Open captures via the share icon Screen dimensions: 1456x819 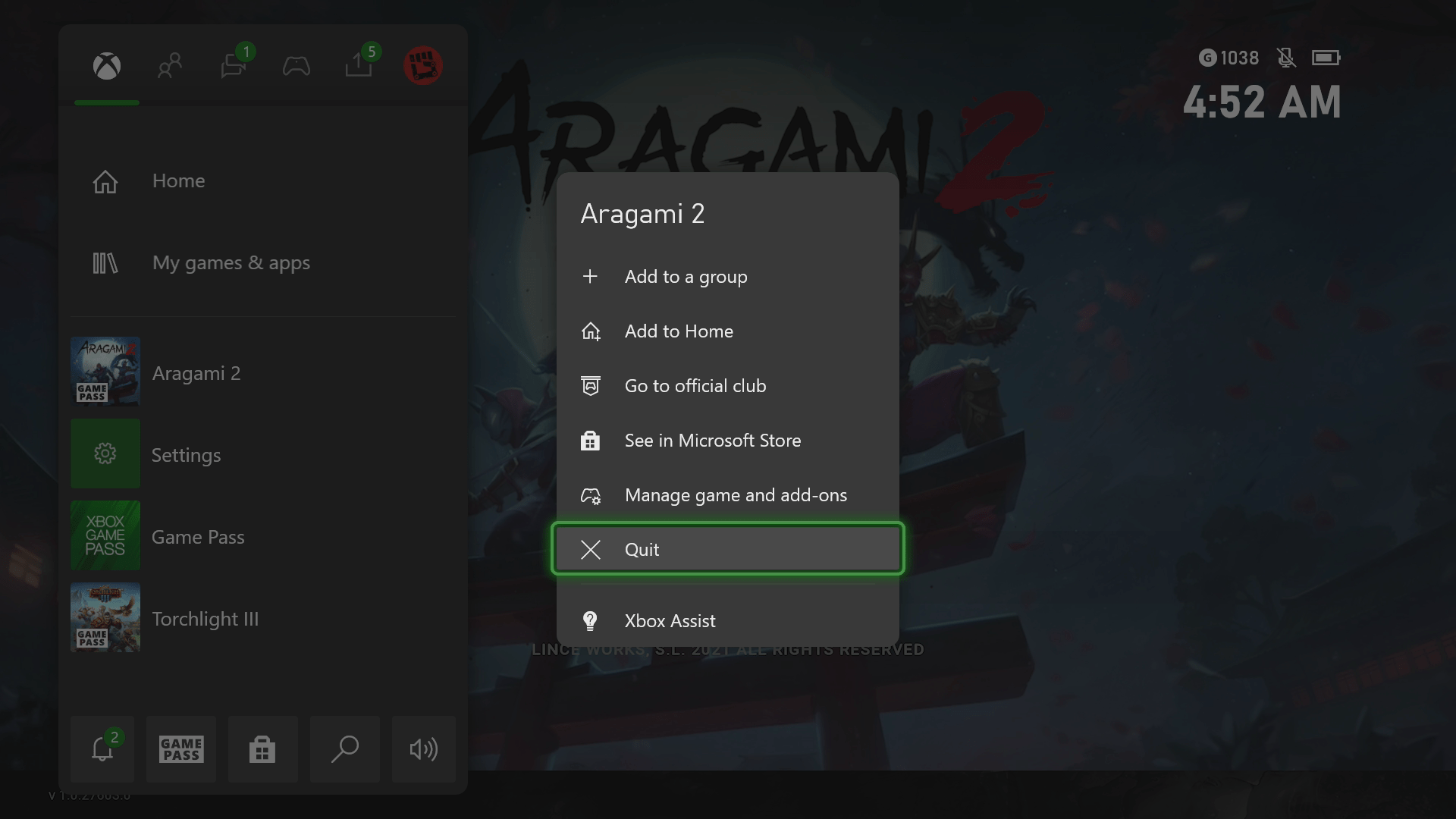[x=358, y=66]
